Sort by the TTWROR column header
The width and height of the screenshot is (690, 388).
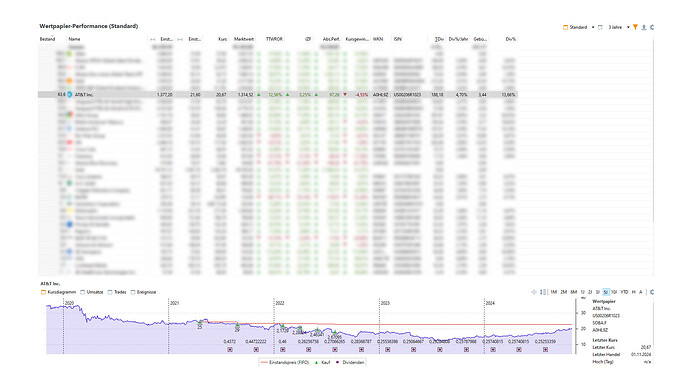(274, 39)
